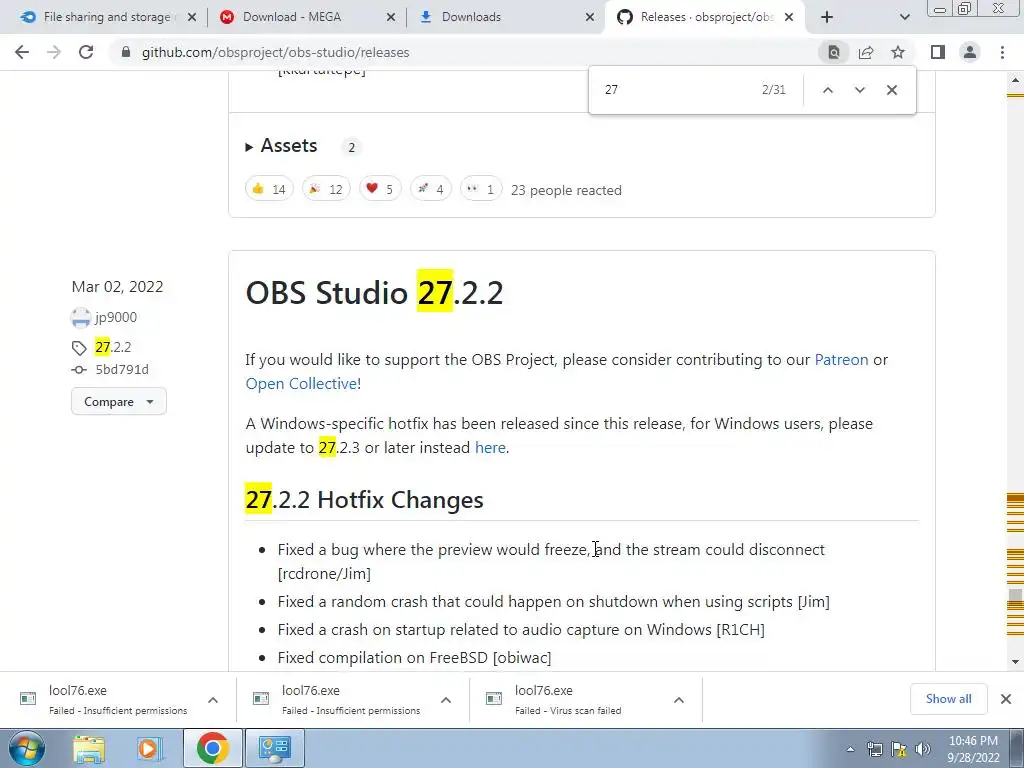Bookmark this page with the star icon
The image size is (1024, 768).
pyautogui.click(x=898, y=52)
